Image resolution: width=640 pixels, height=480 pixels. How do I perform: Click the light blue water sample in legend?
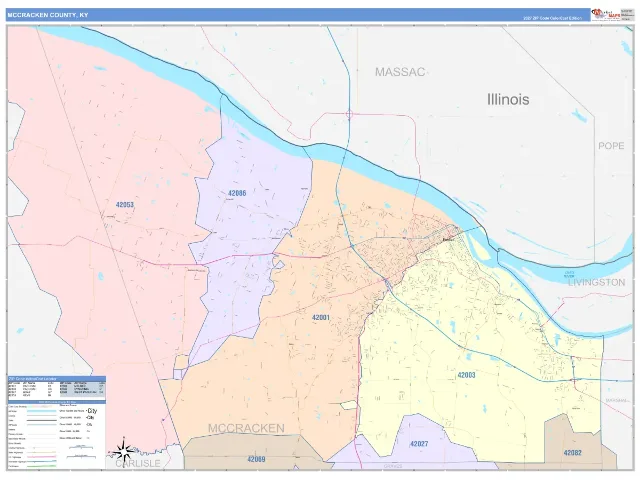pyautogui.click(x=42, y=411)
